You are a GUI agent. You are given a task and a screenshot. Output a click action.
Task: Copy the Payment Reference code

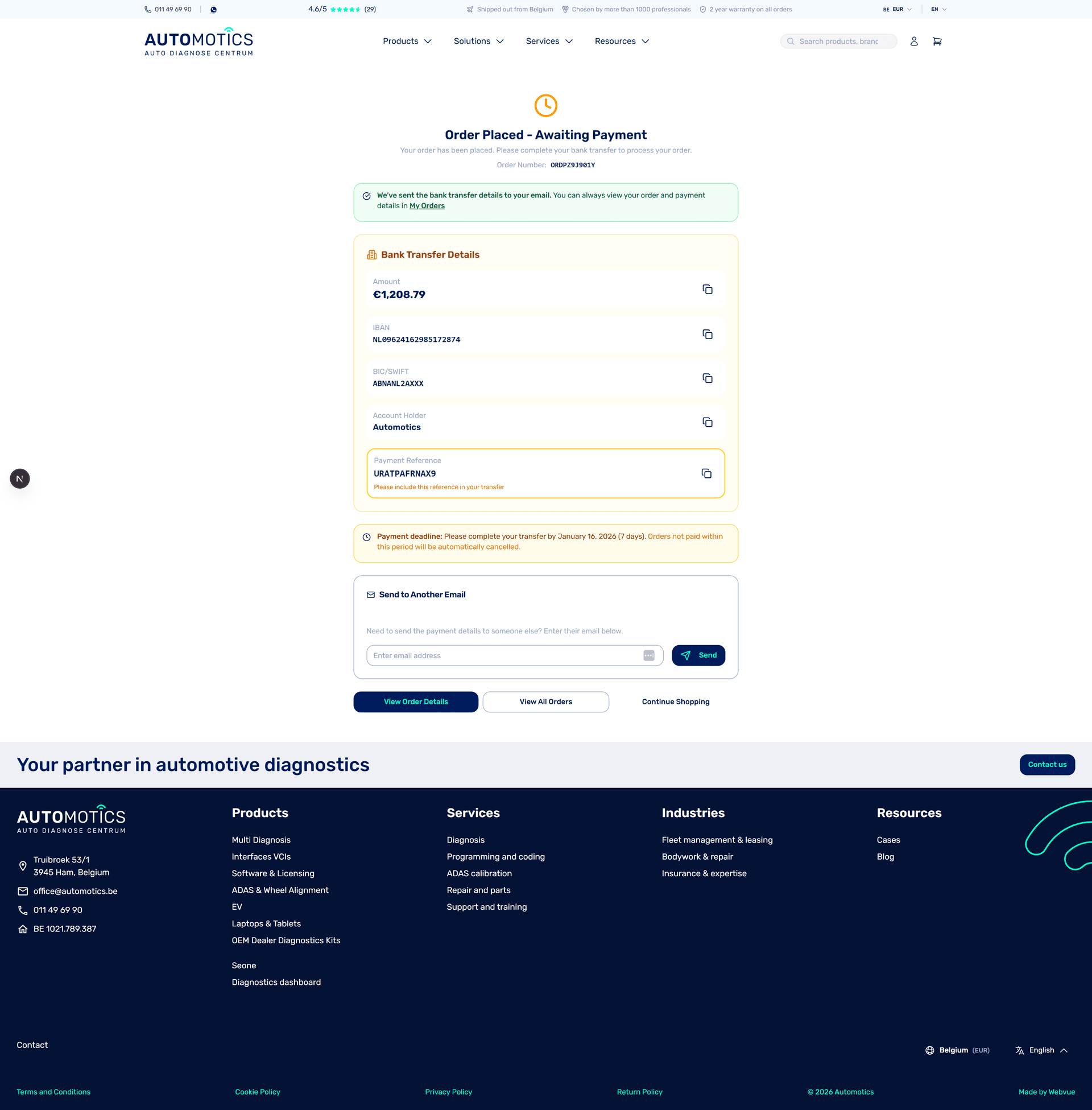706,473
